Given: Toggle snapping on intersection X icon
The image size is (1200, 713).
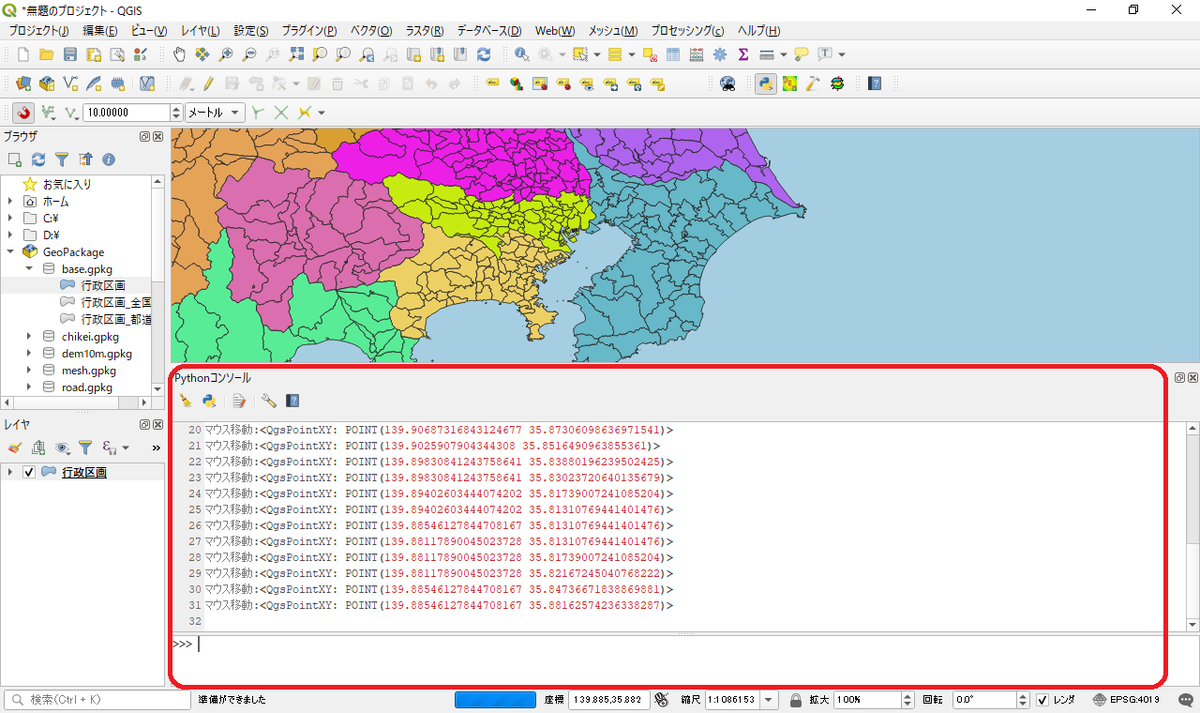Looking at the screenshot, I should [281, 113].
